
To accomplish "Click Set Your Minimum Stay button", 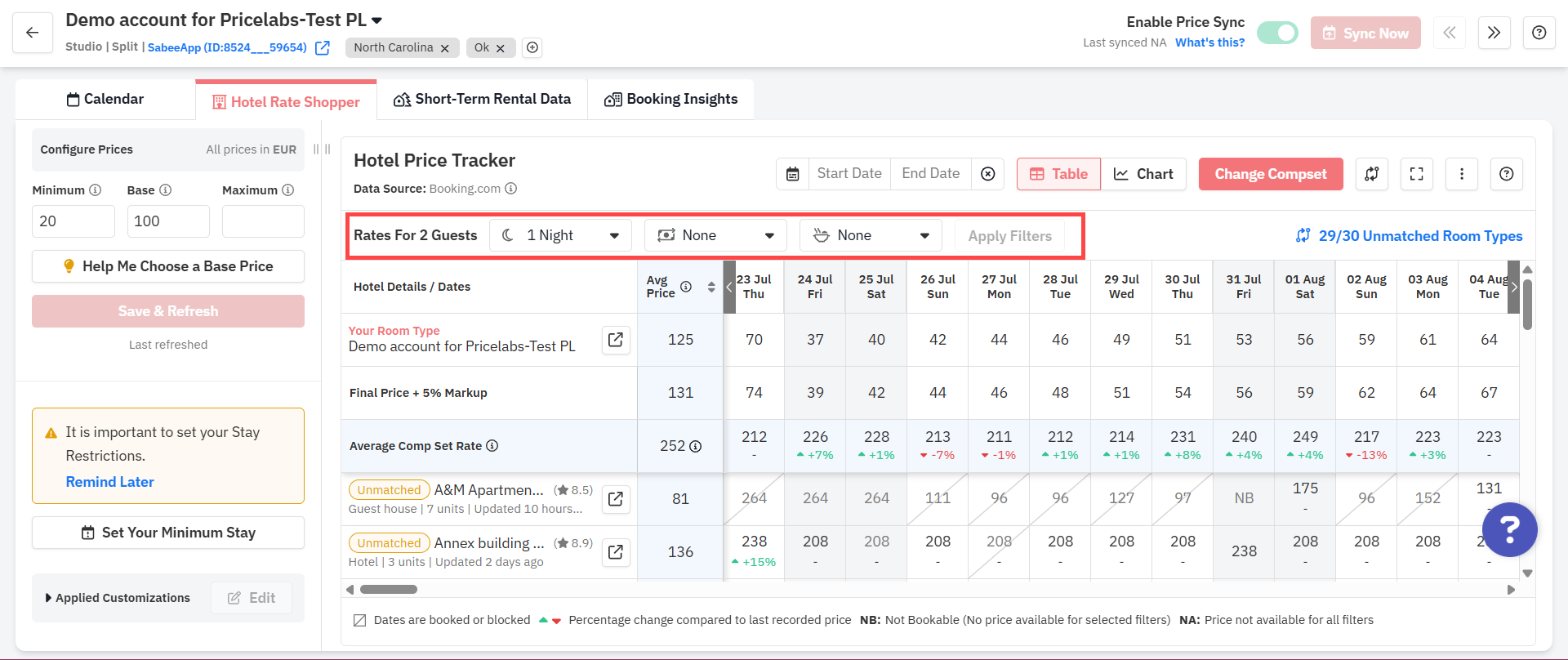I will pyautogui.click(x=168, y=533).
